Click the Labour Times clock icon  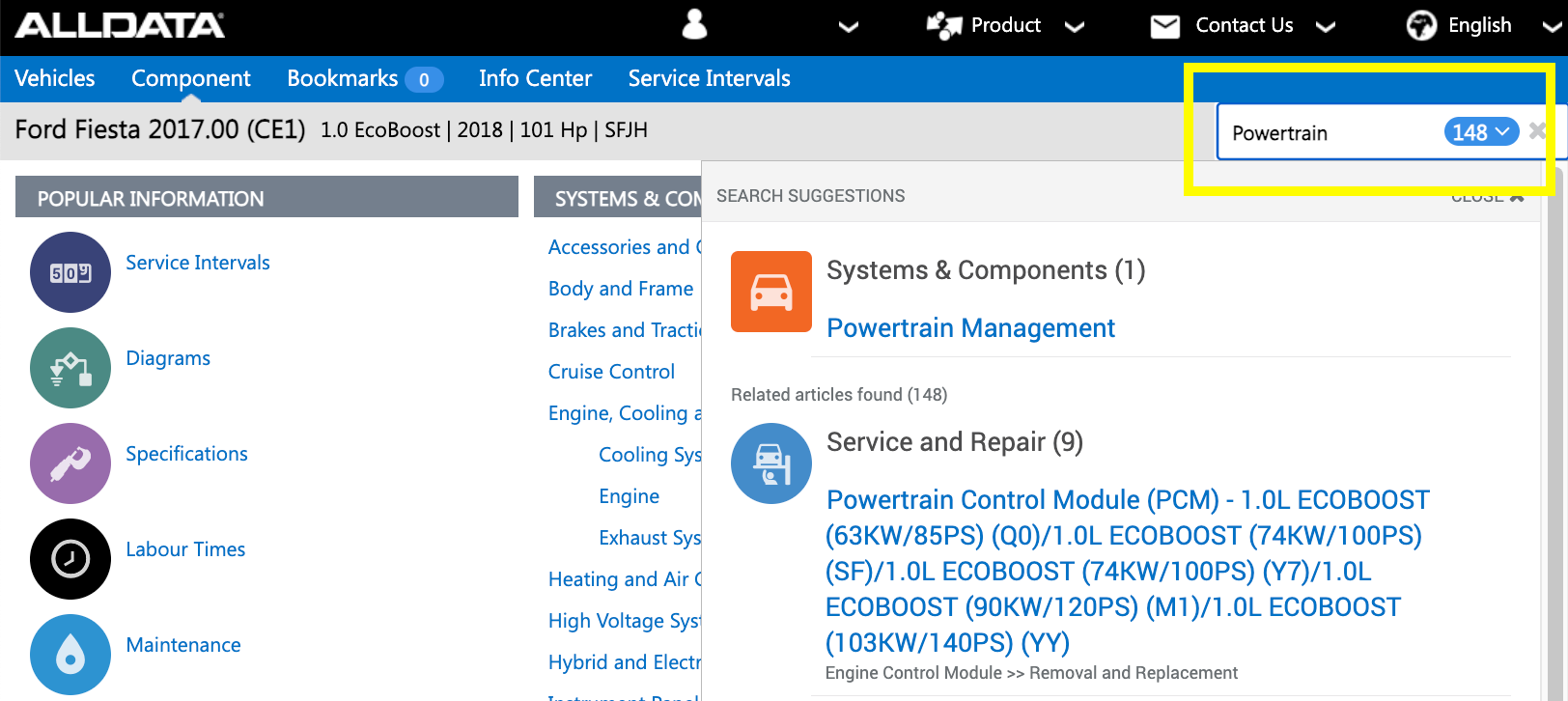tap(70, 559)
